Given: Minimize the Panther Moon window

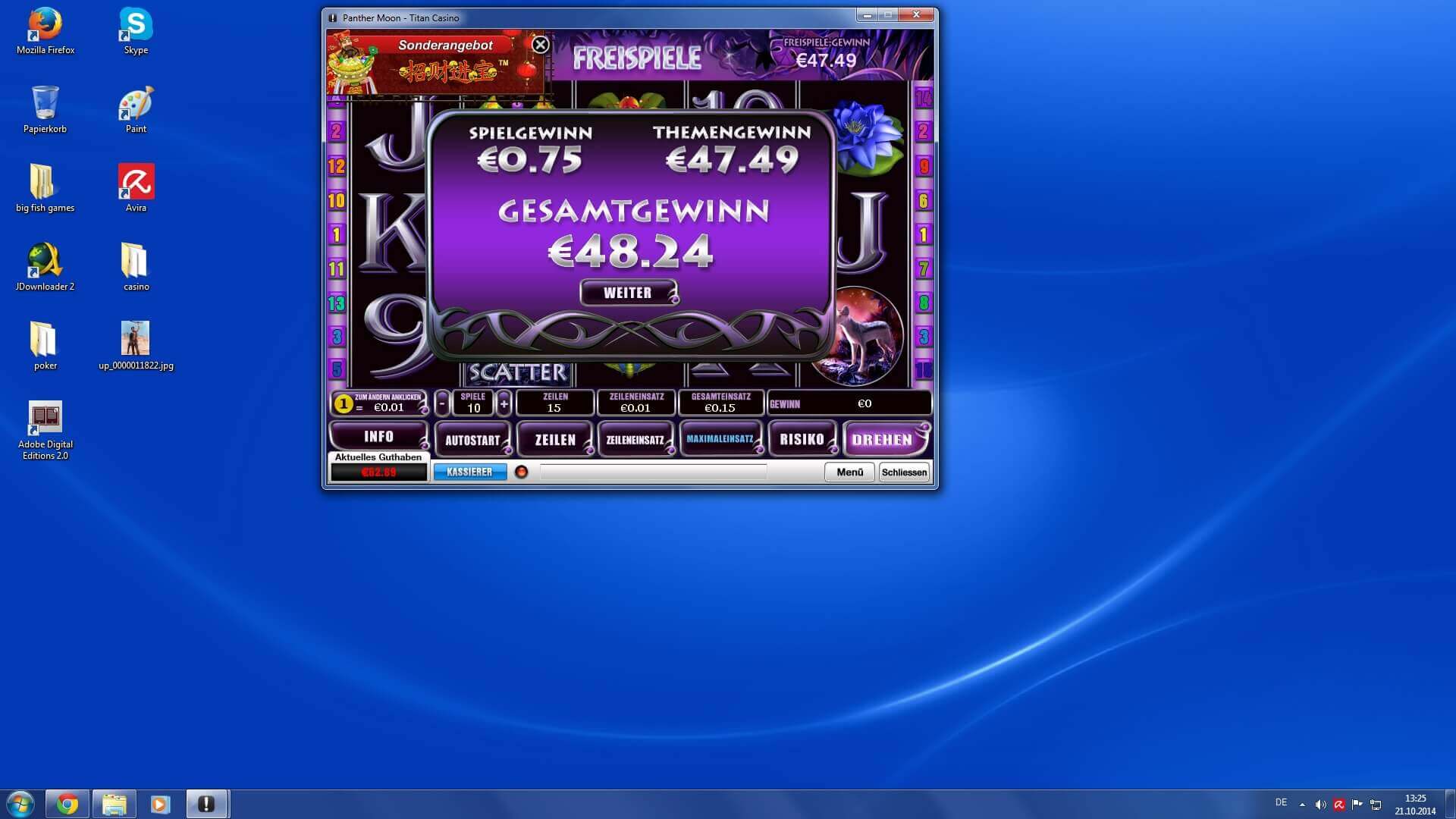Looking at the screenshot, I should pos(867,15).
